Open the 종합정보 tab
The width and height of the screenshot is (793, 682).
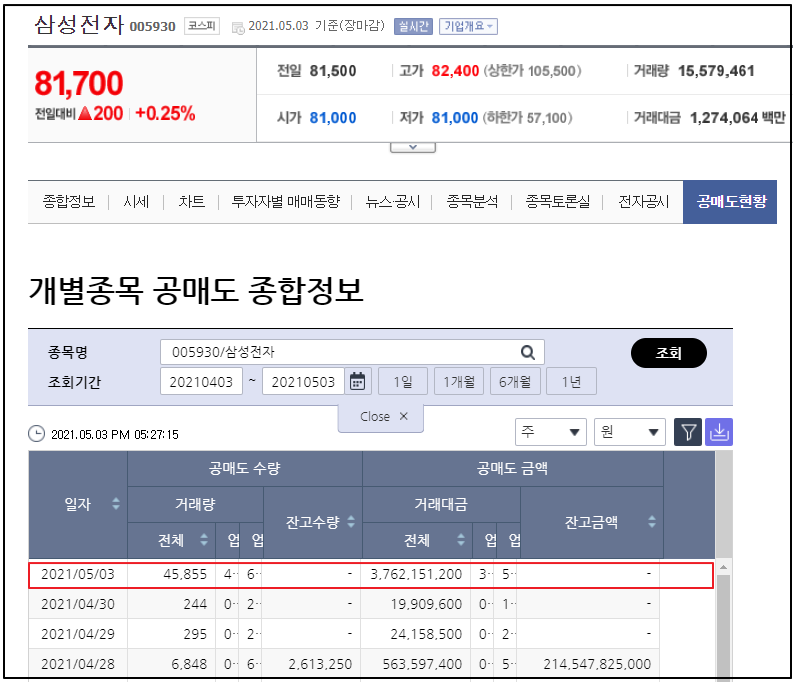click(x=69, y=202)
